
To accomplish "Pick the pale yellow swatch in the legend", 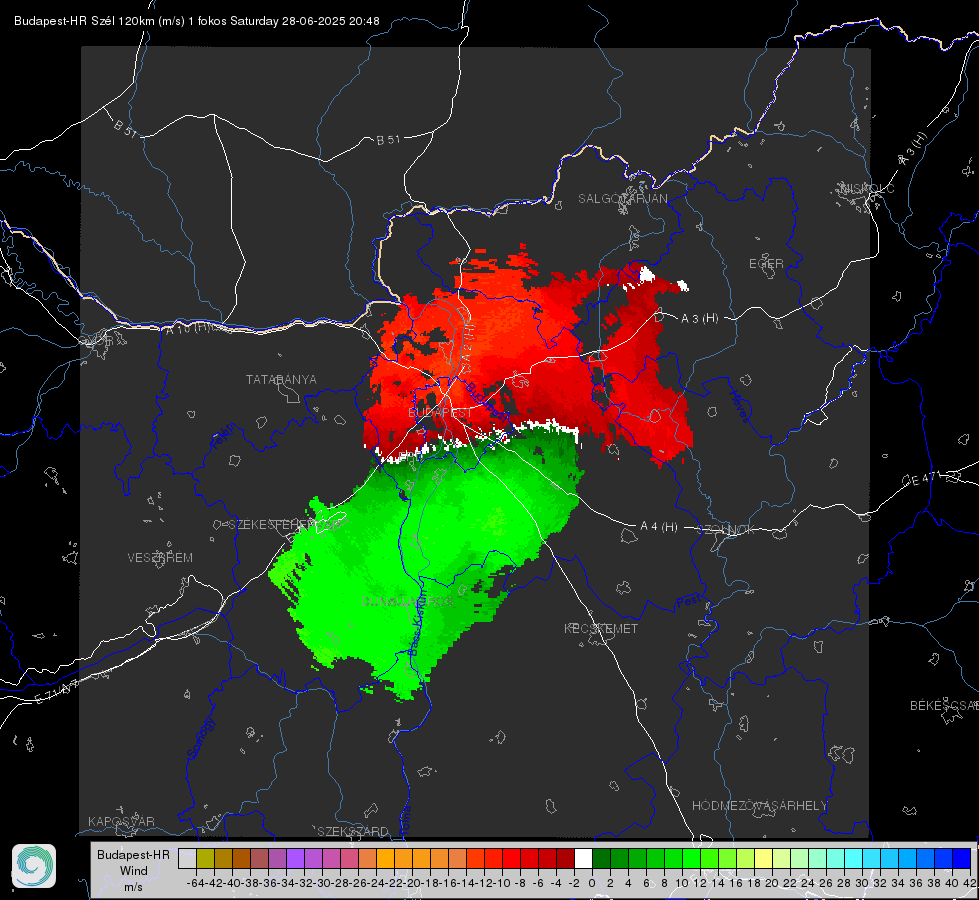I will tap(764, 858).
